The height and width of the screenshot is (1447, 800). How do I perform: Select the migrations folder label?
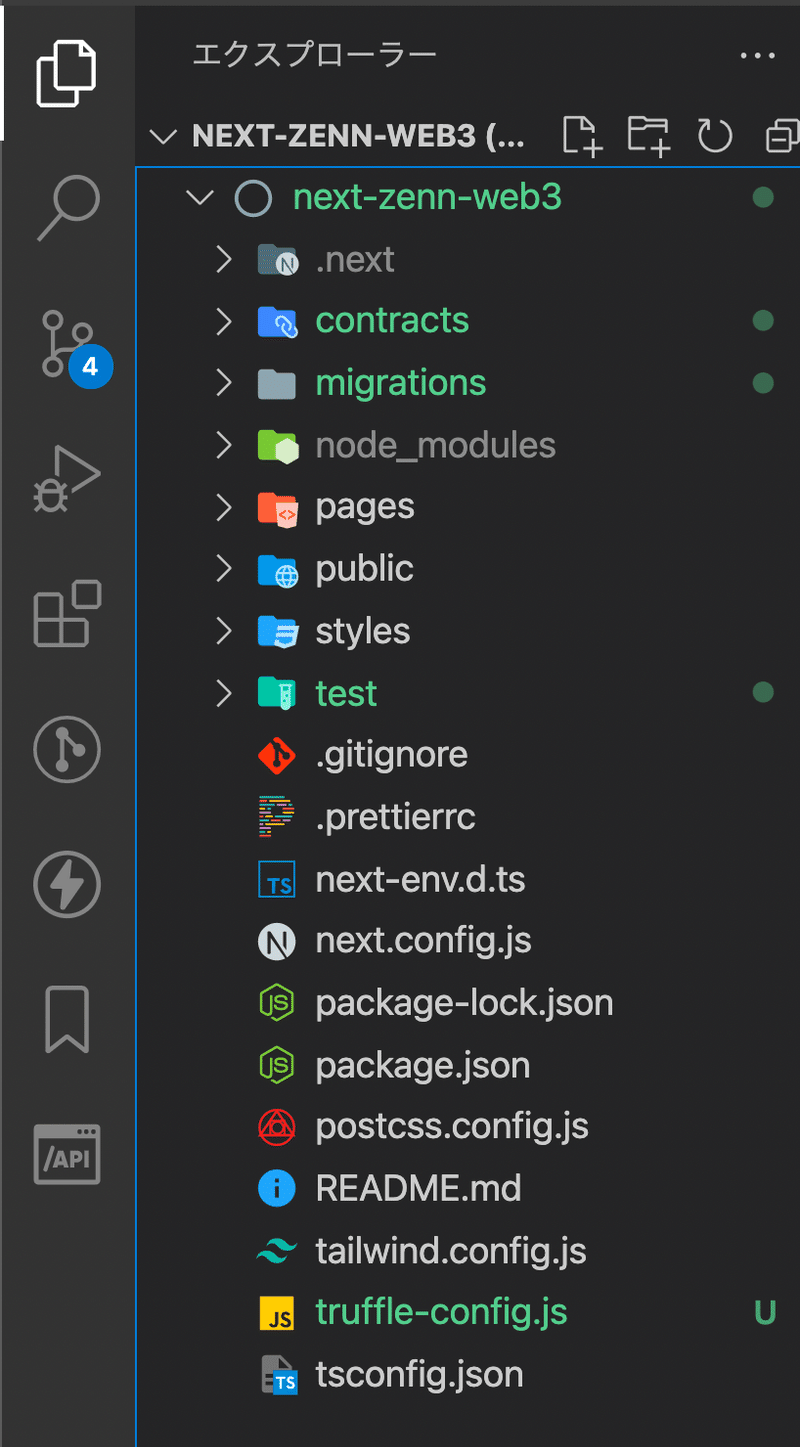tap(401, 383)
